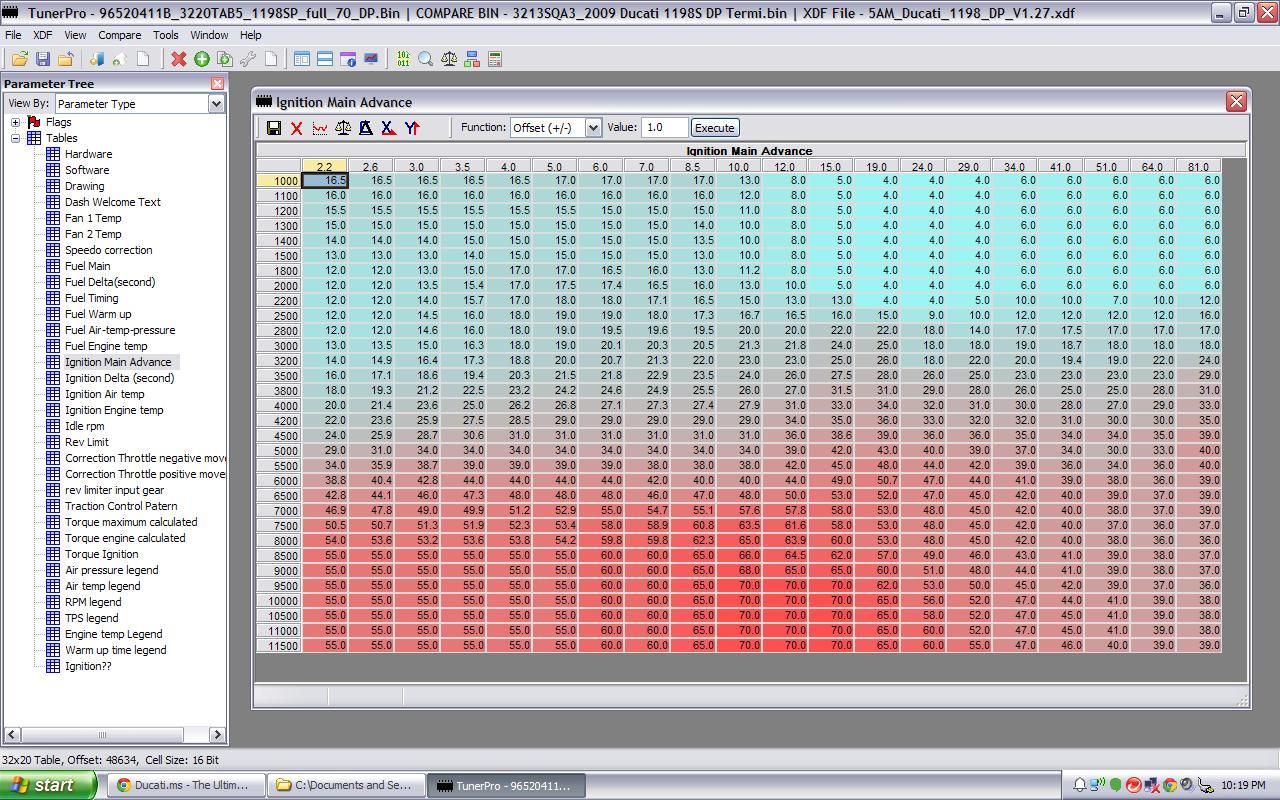Open the View By dropdown
The image size is (1280, 800).
click(216, 103)
